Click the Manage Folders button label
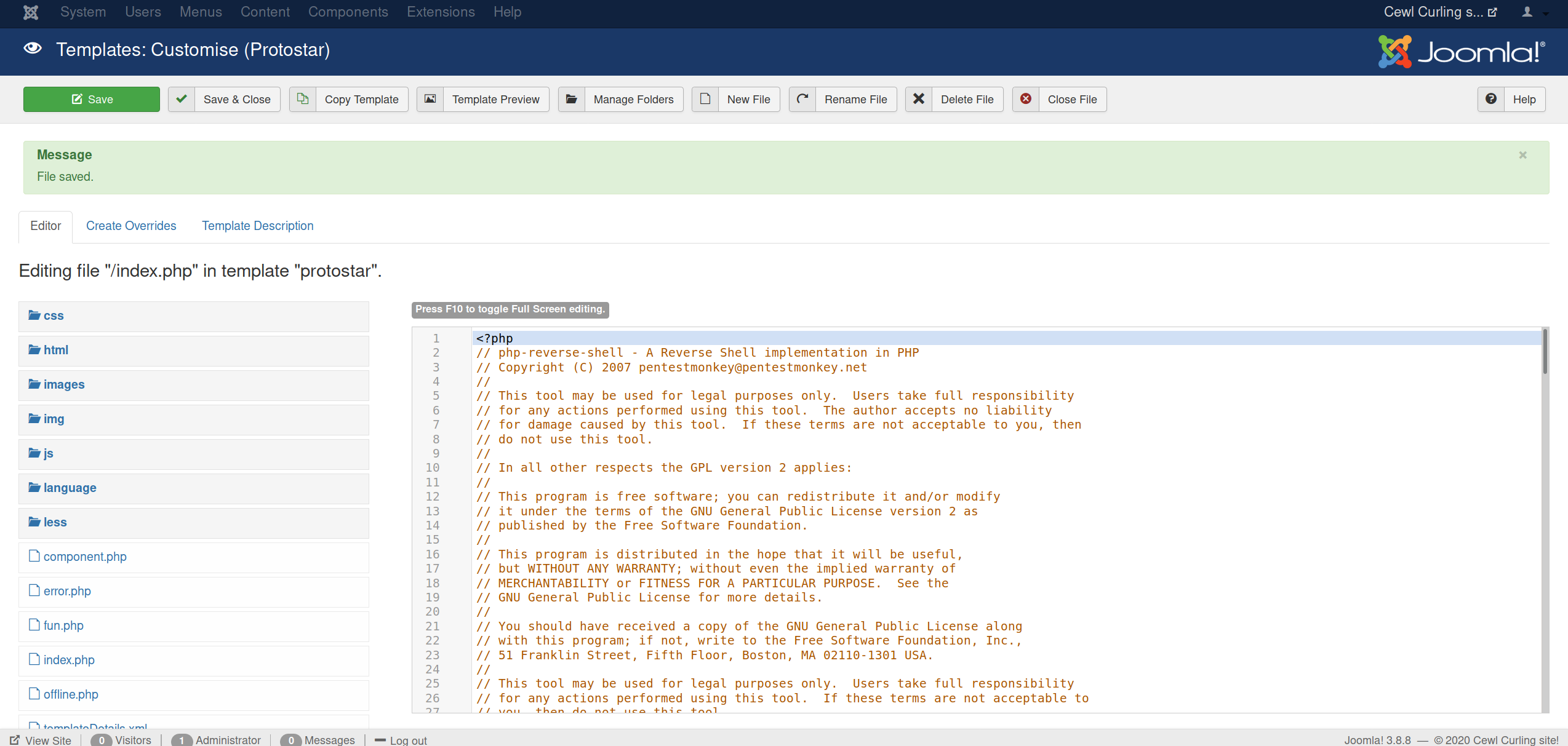 [634, 100]
